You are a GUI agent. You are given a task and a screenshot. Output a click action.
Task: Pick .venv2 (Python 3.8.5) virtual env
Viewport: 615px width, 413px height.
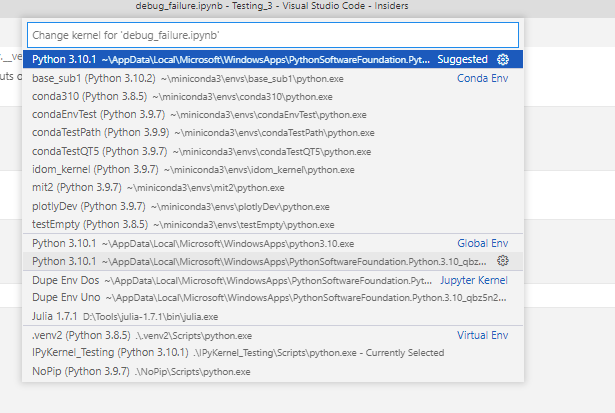(x=273, y=335)
